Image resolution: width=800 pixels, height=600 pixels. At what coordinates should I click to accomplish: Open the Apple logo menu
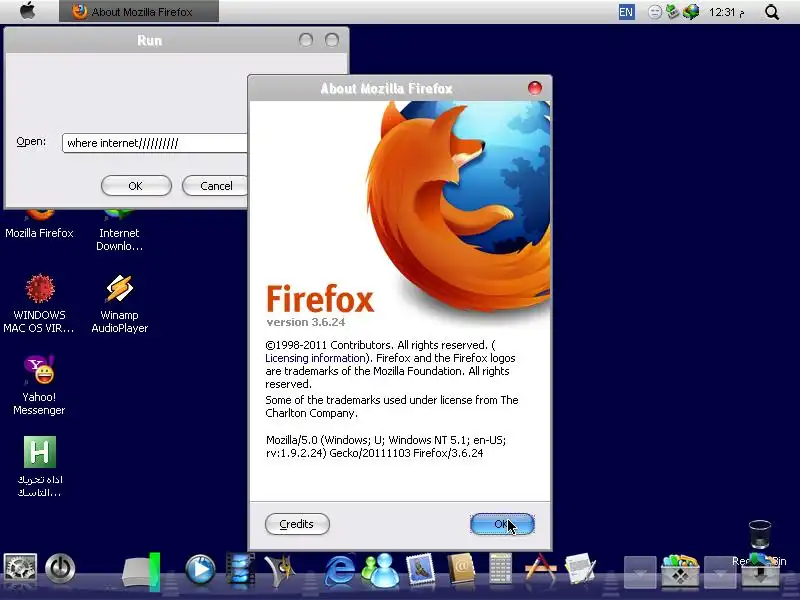pyautogui.click(x=28, y=11)
